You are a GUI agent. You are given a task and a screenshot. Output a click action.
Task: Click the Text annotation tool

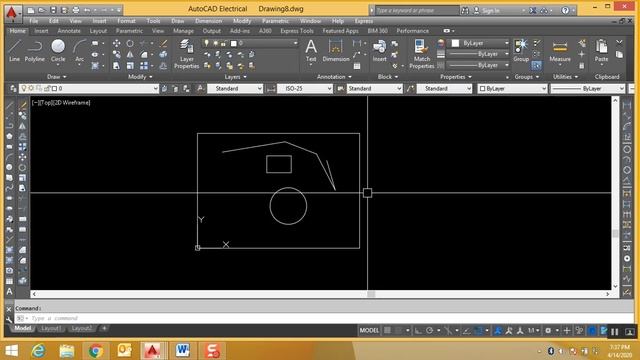[311, 51]
